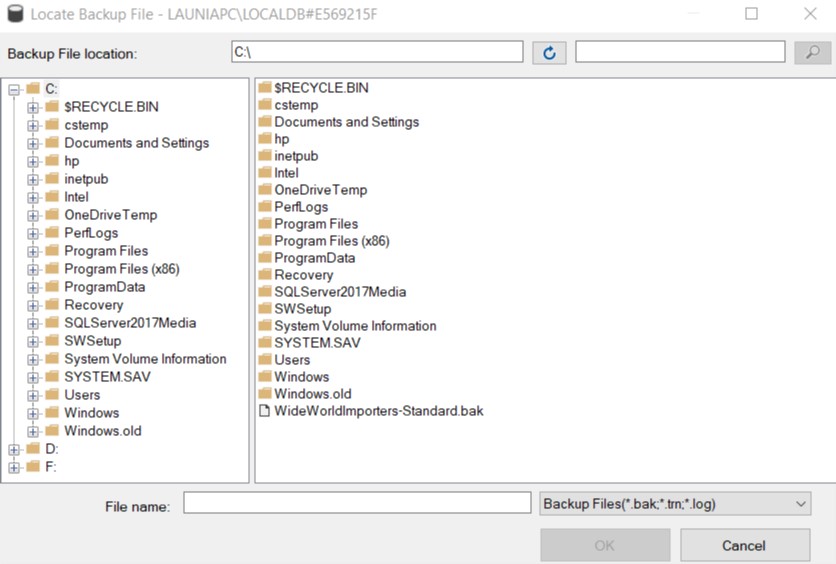Open the Backup Files type dropdown

pos(674,504)
